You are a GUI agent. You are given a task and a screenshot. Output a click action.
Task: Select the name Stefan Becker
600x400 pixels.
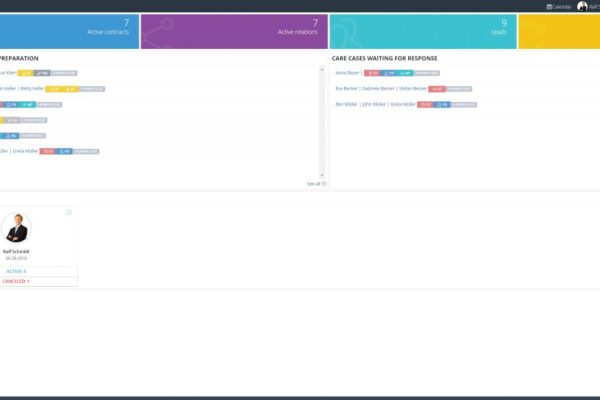tap(412, 88)
